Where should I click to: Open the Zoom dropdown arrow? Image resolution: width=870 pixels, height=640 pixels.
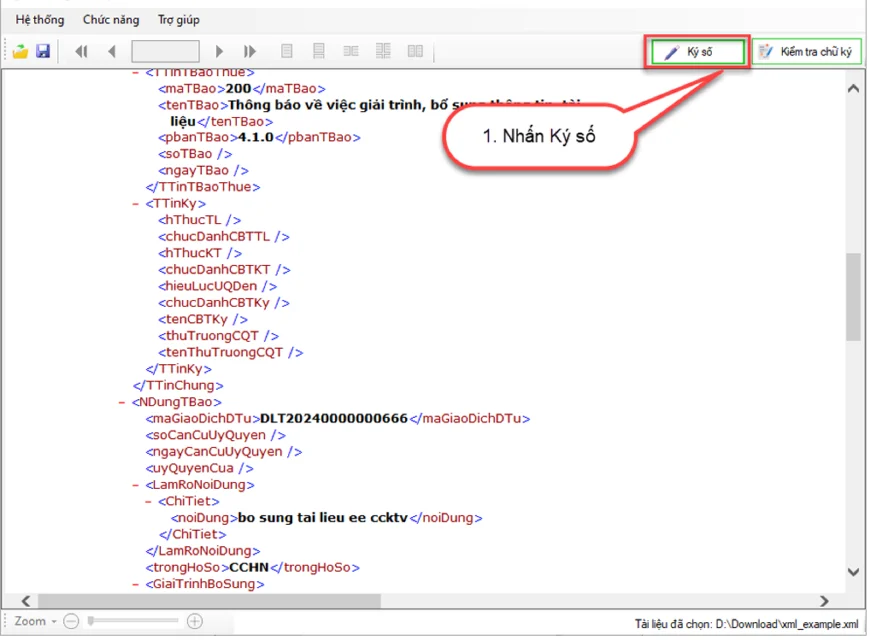point(54,622)
